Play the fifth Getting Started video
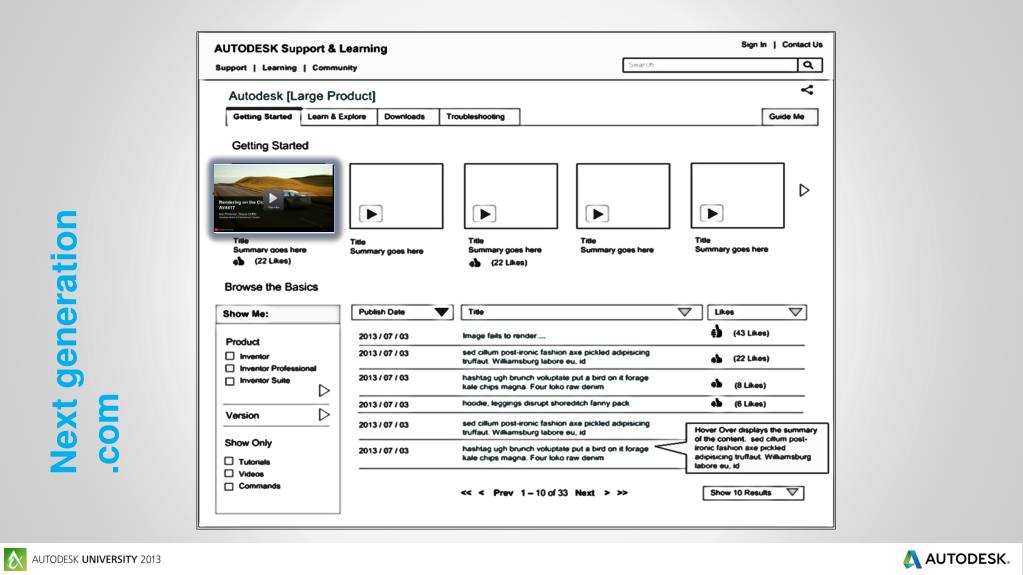 click(x=712, y=213)
